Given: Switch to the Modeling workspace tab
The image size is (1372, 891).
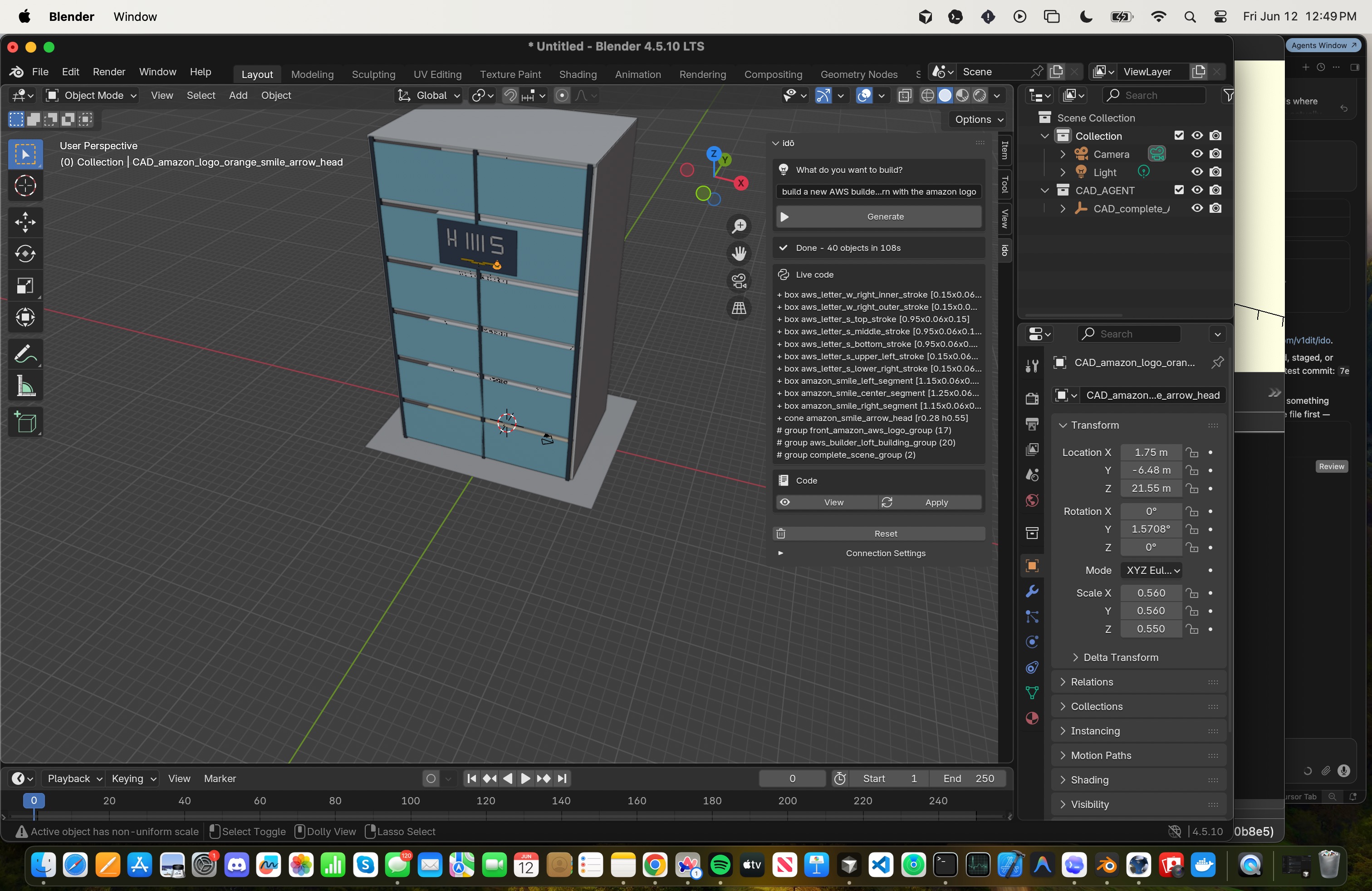Looking at the screenshot, I should coord(312,74).
